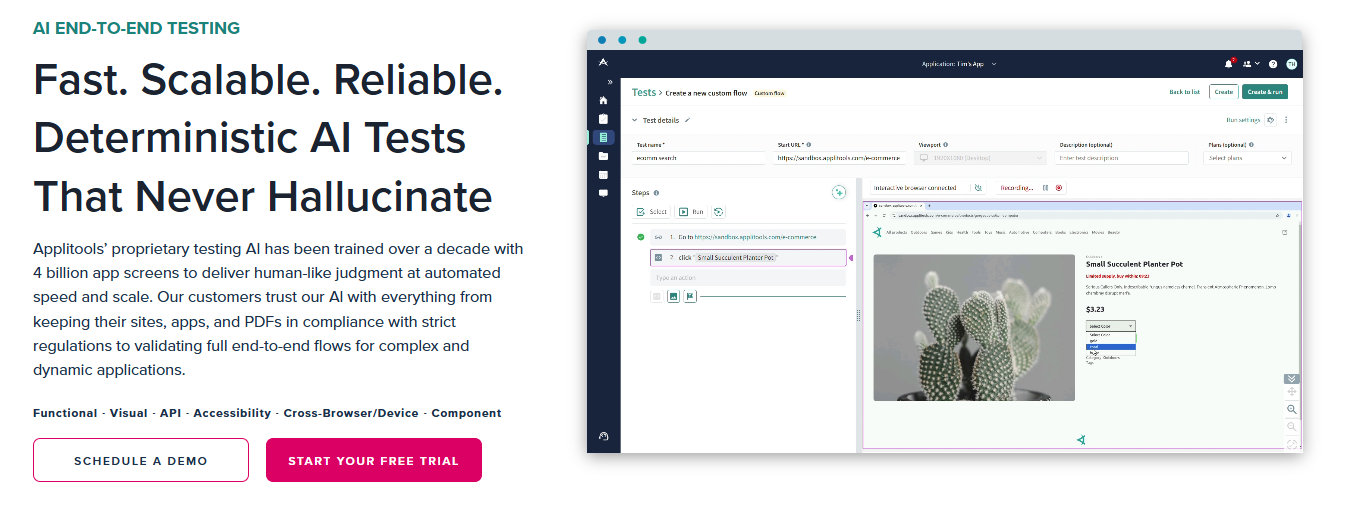Viewport: 1366px width, 516px height.
Task: Click the Create & run button
Action: (x=1264, y=92)
